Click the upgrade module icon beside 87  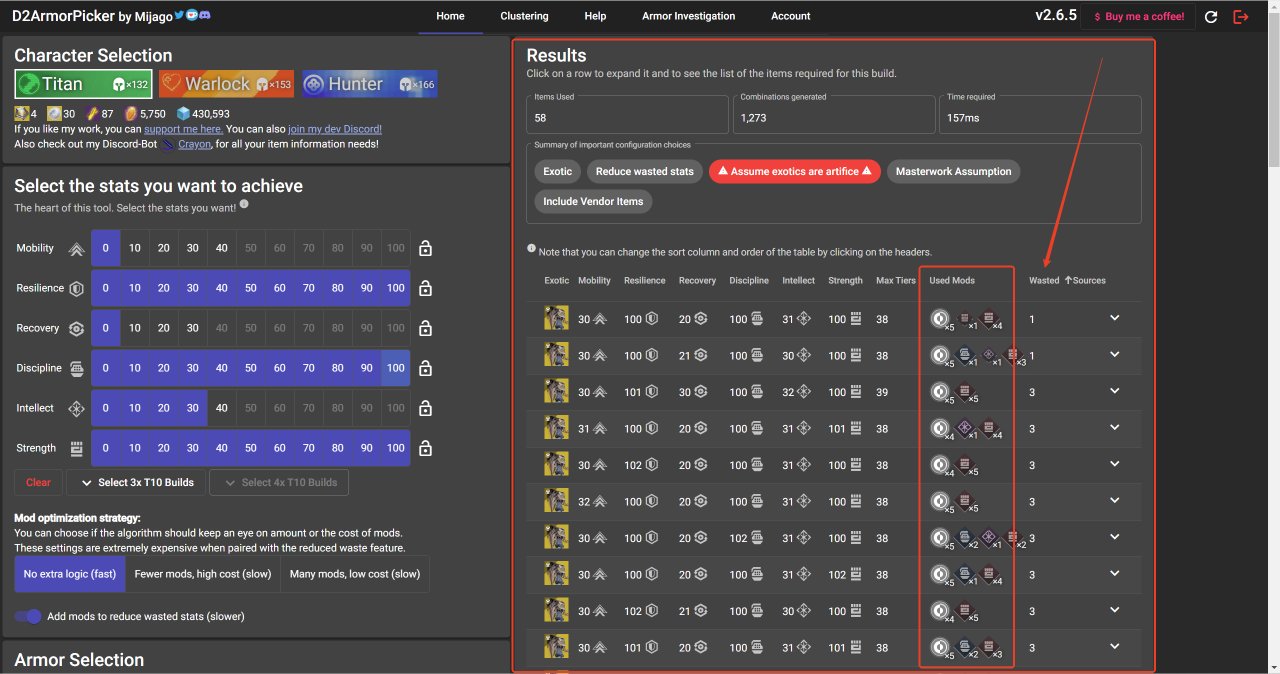click(x=93, y=114)
